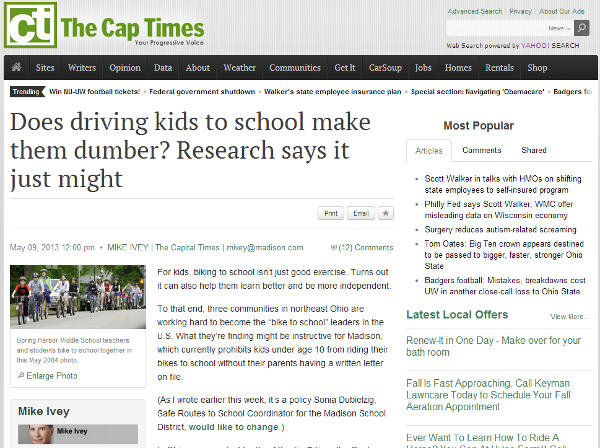
Task: Open the Rentals menu item
Action: tap(500, 68)
